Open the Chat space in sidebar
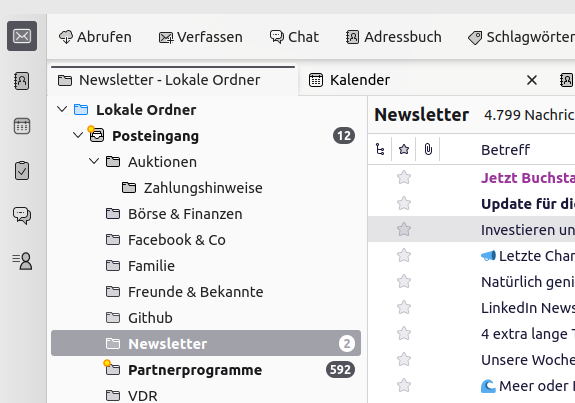The height and width of the screenshot is (403, 575). (x=22, y=216)
